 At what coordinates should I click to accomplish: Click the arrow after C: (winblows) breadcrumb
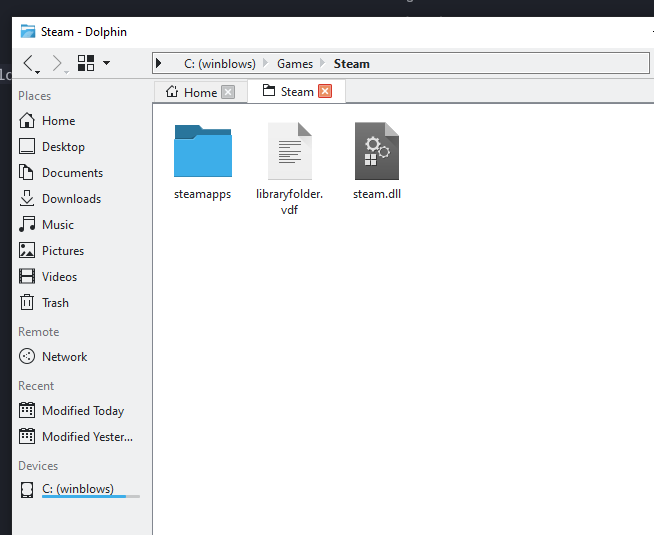(265, 63)
